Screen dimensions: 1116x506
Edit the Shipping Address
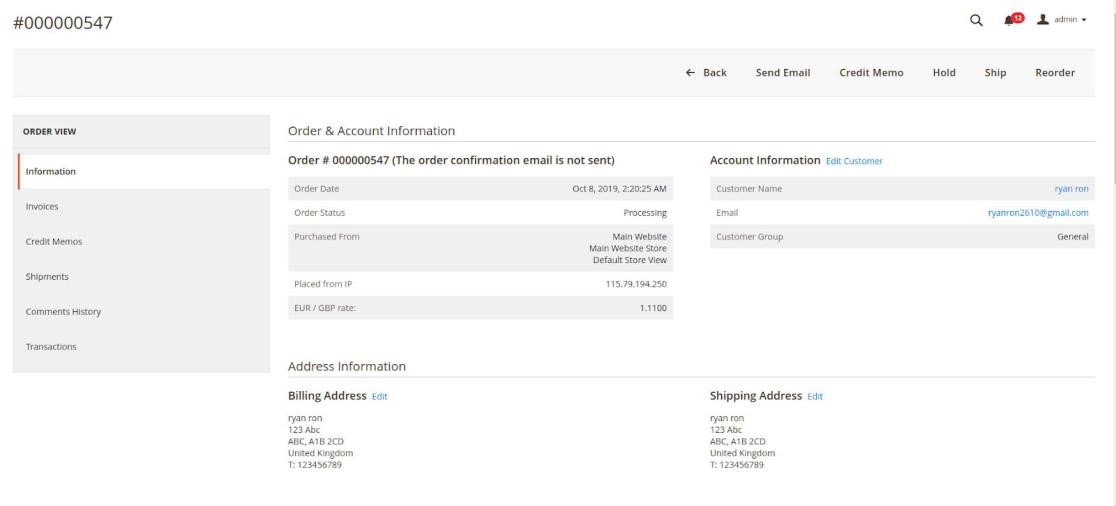814,397
